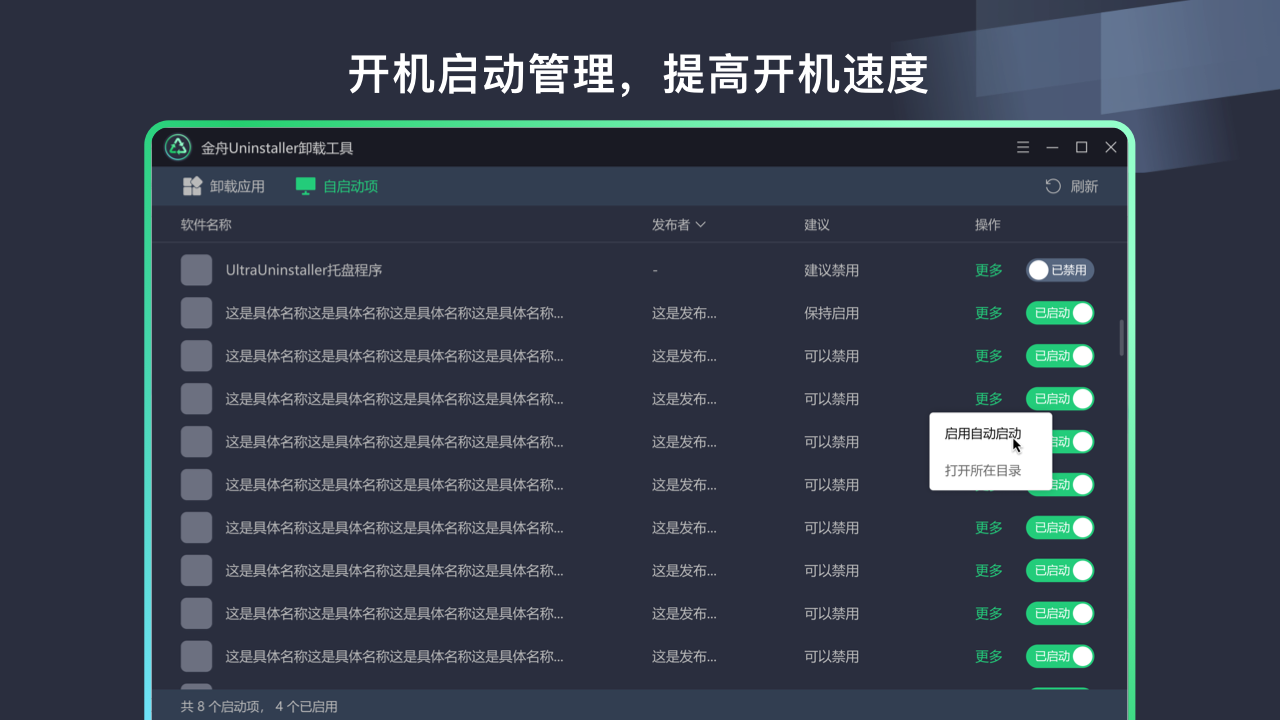Image resolution: width=1280 pixels, height=720 pixels.
Task: Click the circular refresh arrow icon
Action: pyautogui.click(x=1051, y=186)
